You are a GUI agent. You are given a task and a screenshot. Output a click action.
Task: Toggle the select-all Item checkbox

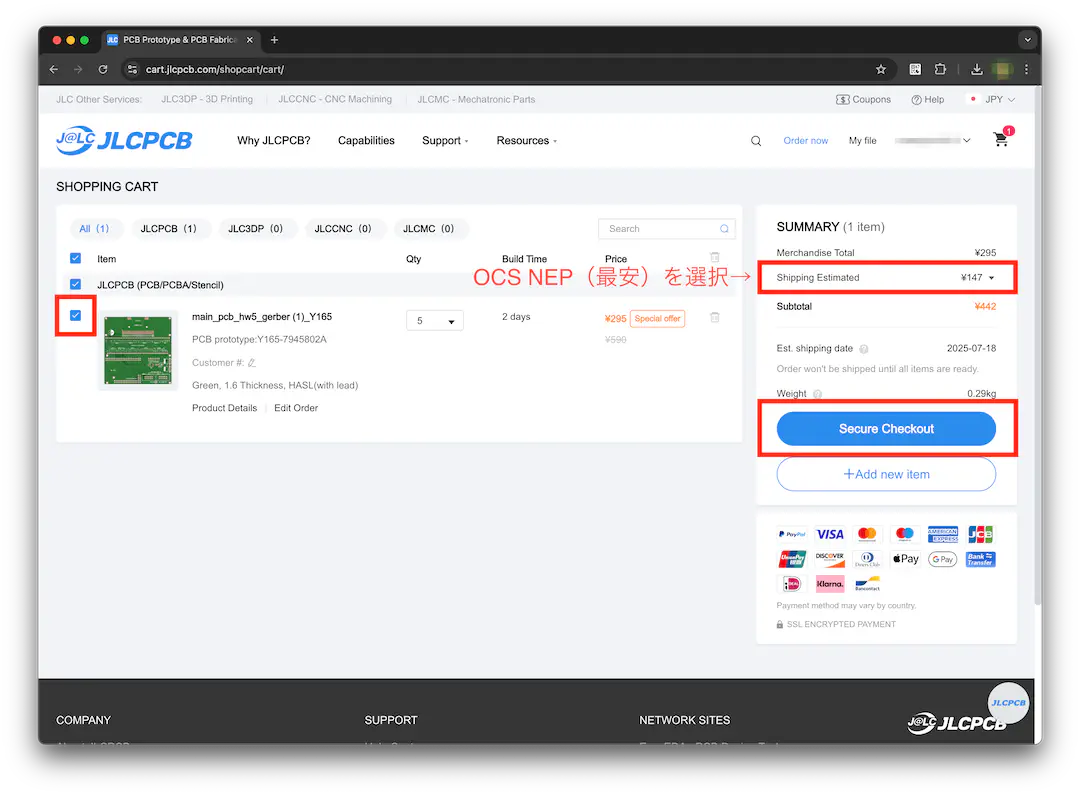click(x=76, y=258)
